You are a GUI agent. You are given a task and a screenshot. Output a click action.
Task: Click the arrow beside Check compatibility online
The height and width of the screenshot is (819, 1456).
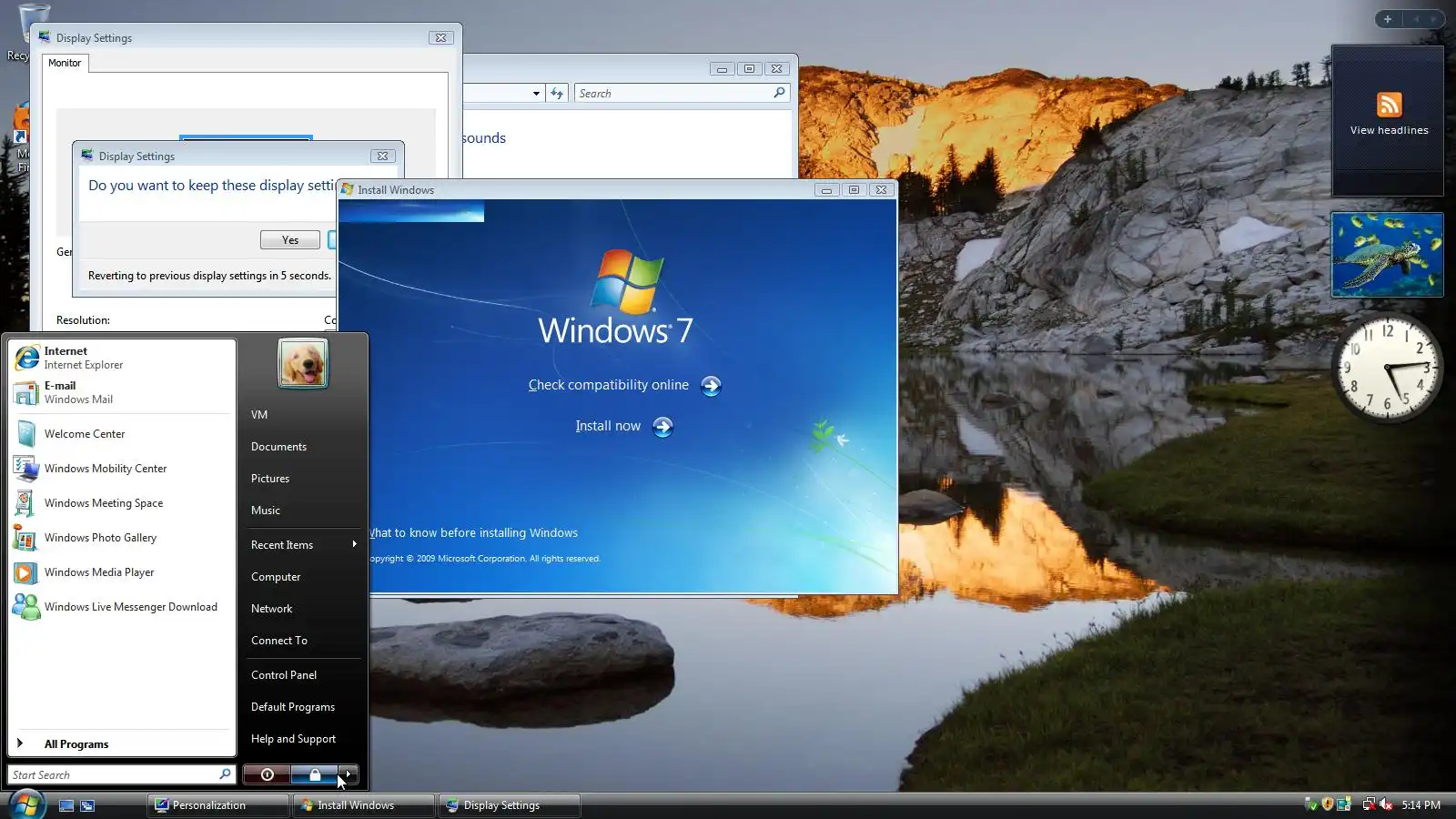(711, 386)
